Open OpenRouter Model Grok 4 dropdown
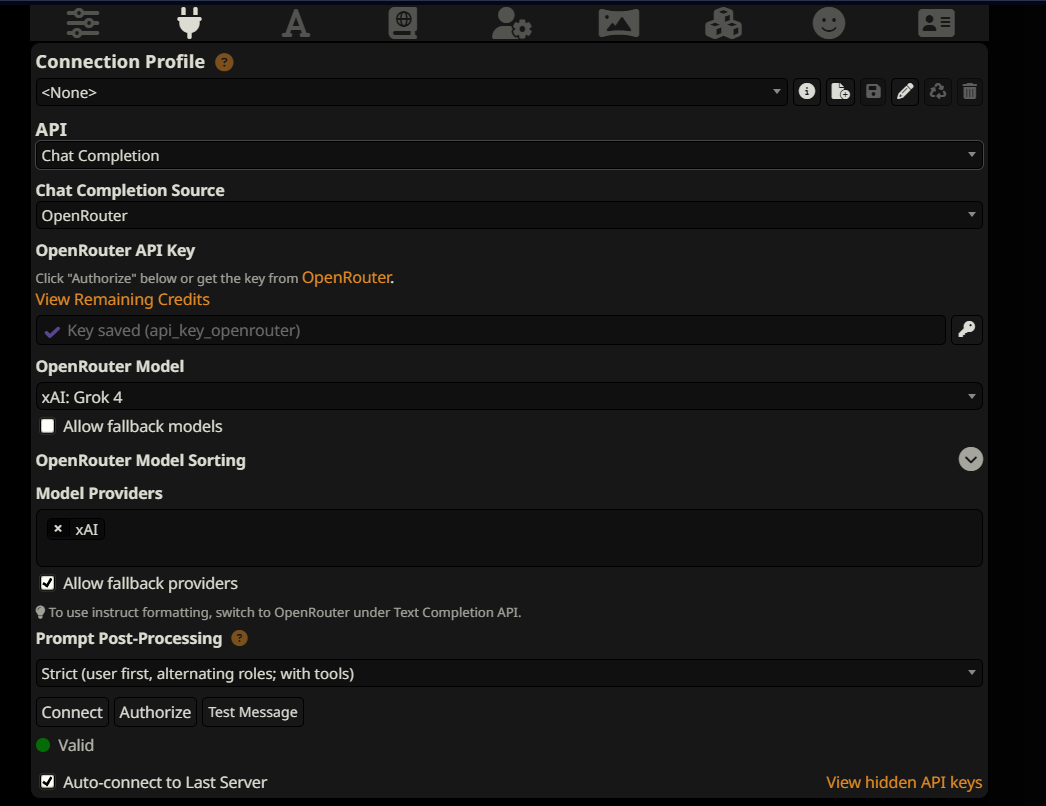This screenshot has height=806, width=1046. click(509, 396)
